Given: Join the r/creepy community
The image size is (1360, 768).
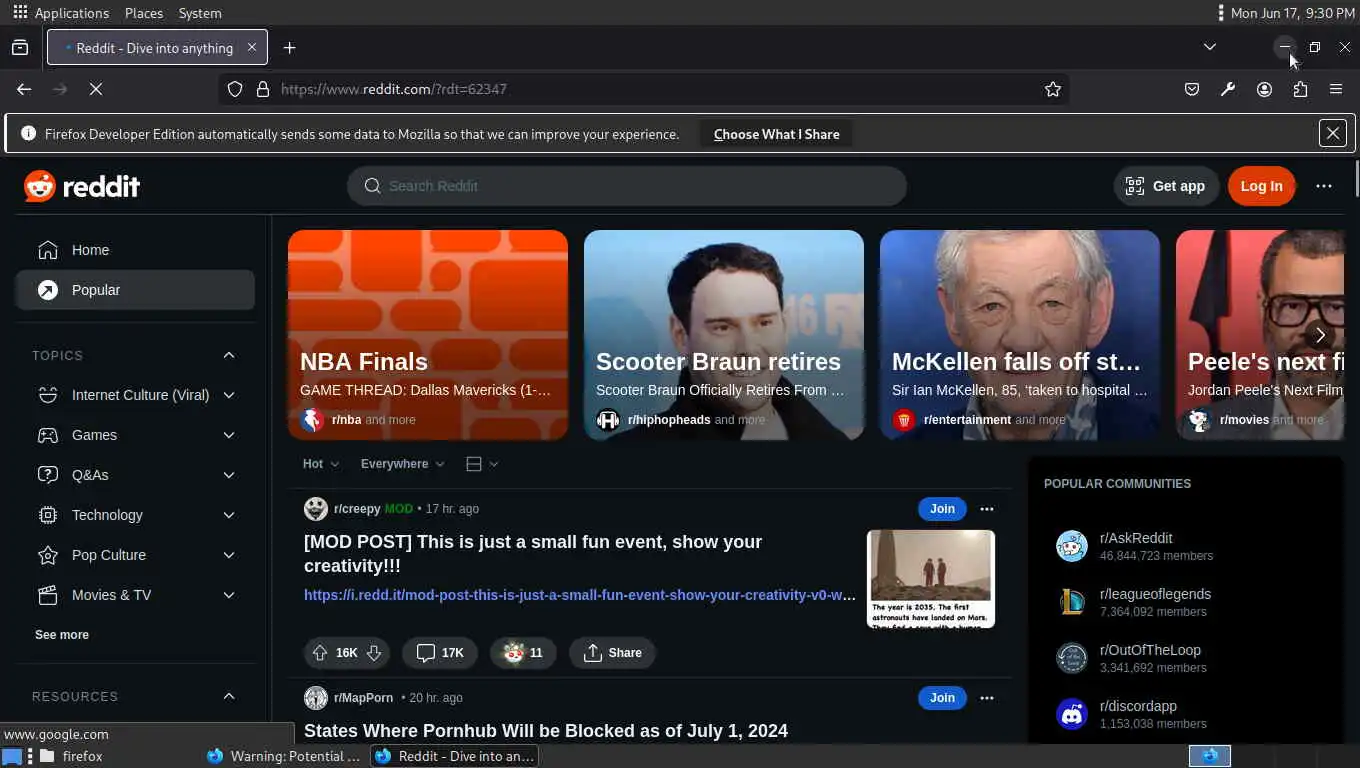Looking at the screenshot, I should tap(942, 509).
